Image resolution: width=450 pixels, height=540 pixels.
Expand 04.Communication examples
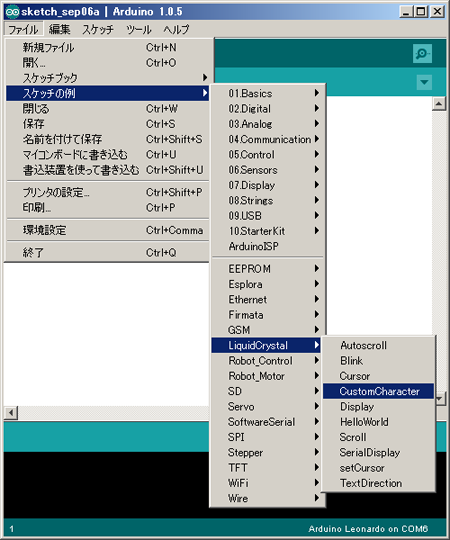point(267,139)
